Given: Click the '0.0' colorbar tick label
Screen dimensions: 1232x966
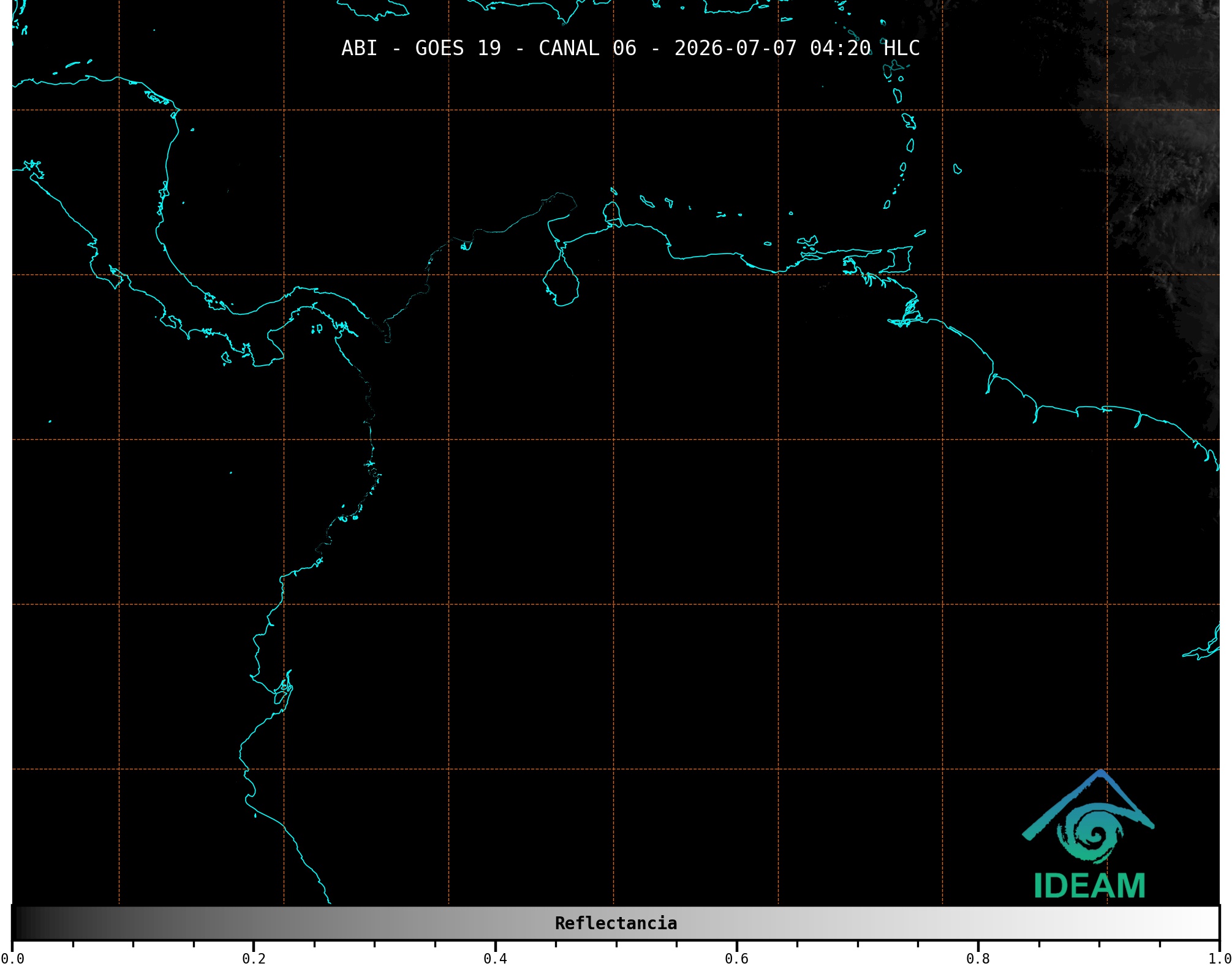Looking at the screenshot, I should pos(12,959).
